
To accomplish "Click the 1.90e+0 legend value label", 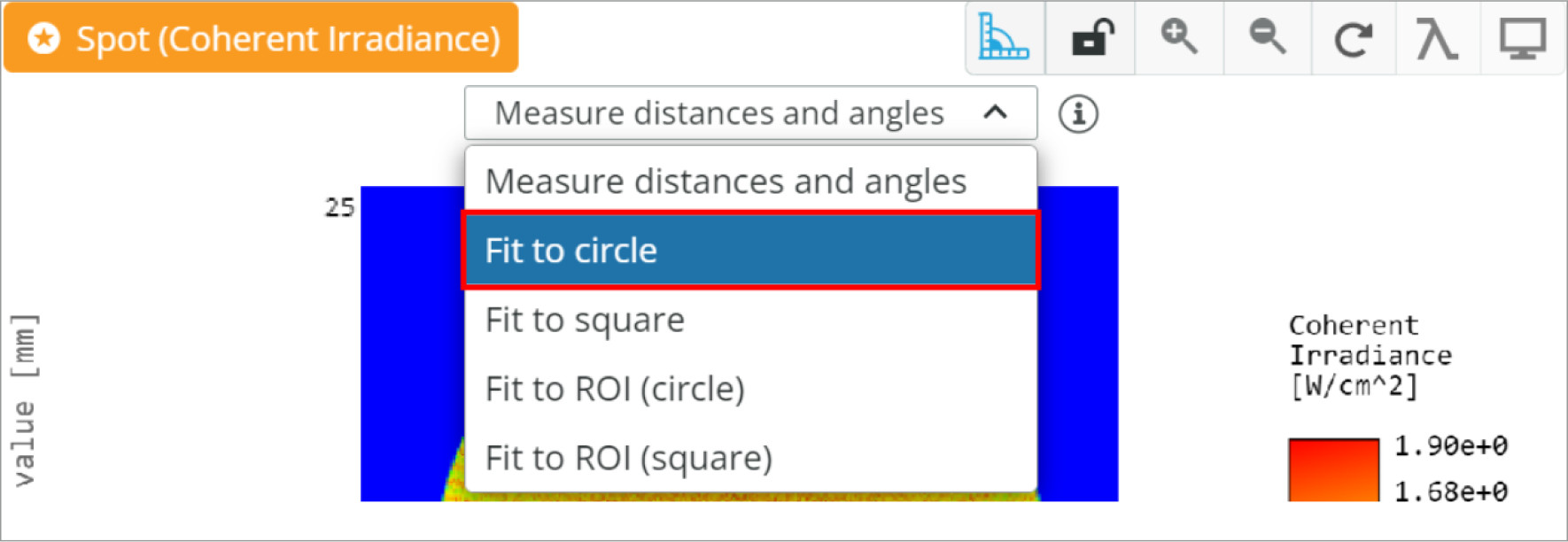I will click(x=1451, y=445).
